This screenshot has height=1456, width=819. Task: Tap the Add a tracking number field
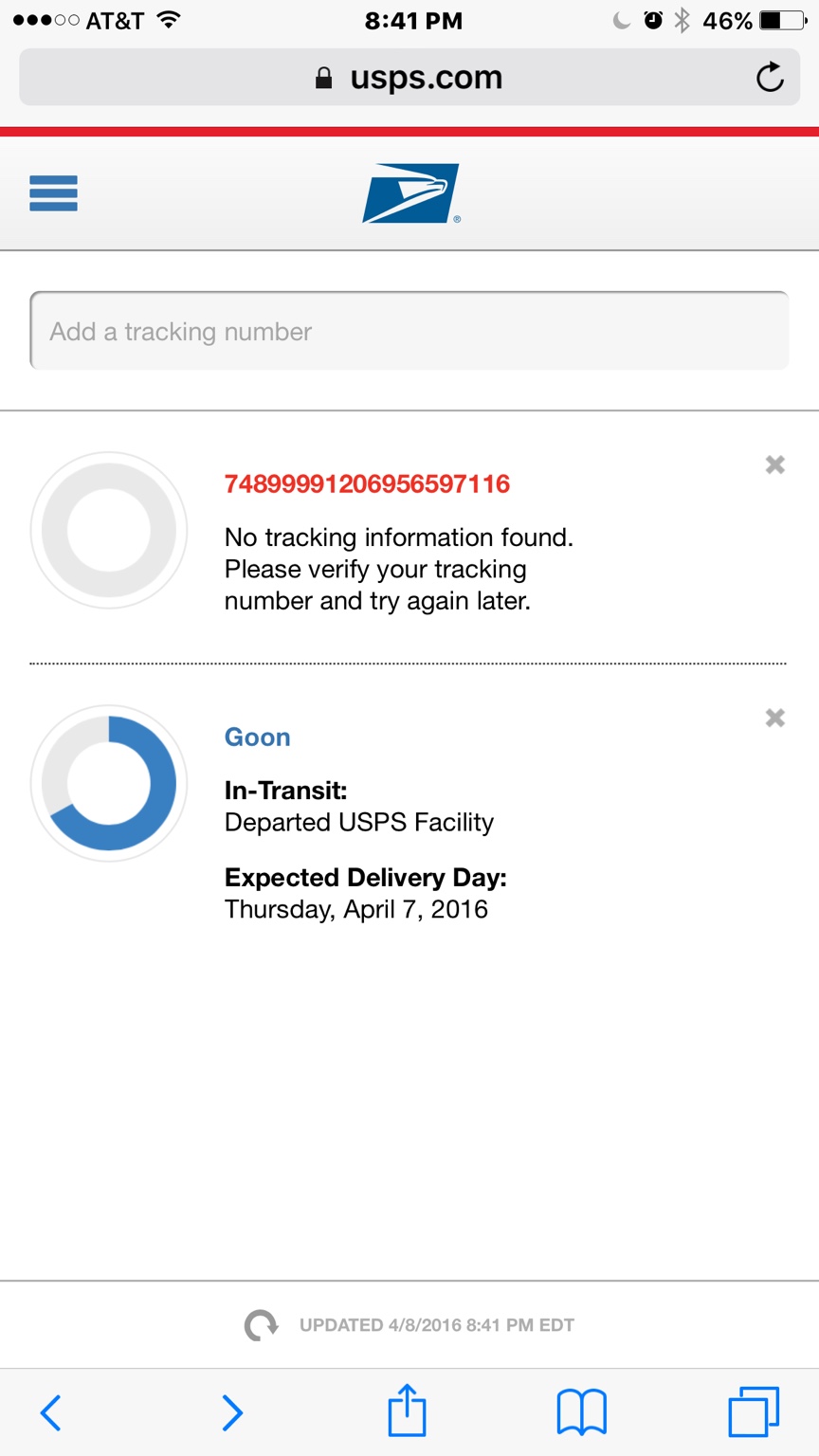[x=409, y=331]
